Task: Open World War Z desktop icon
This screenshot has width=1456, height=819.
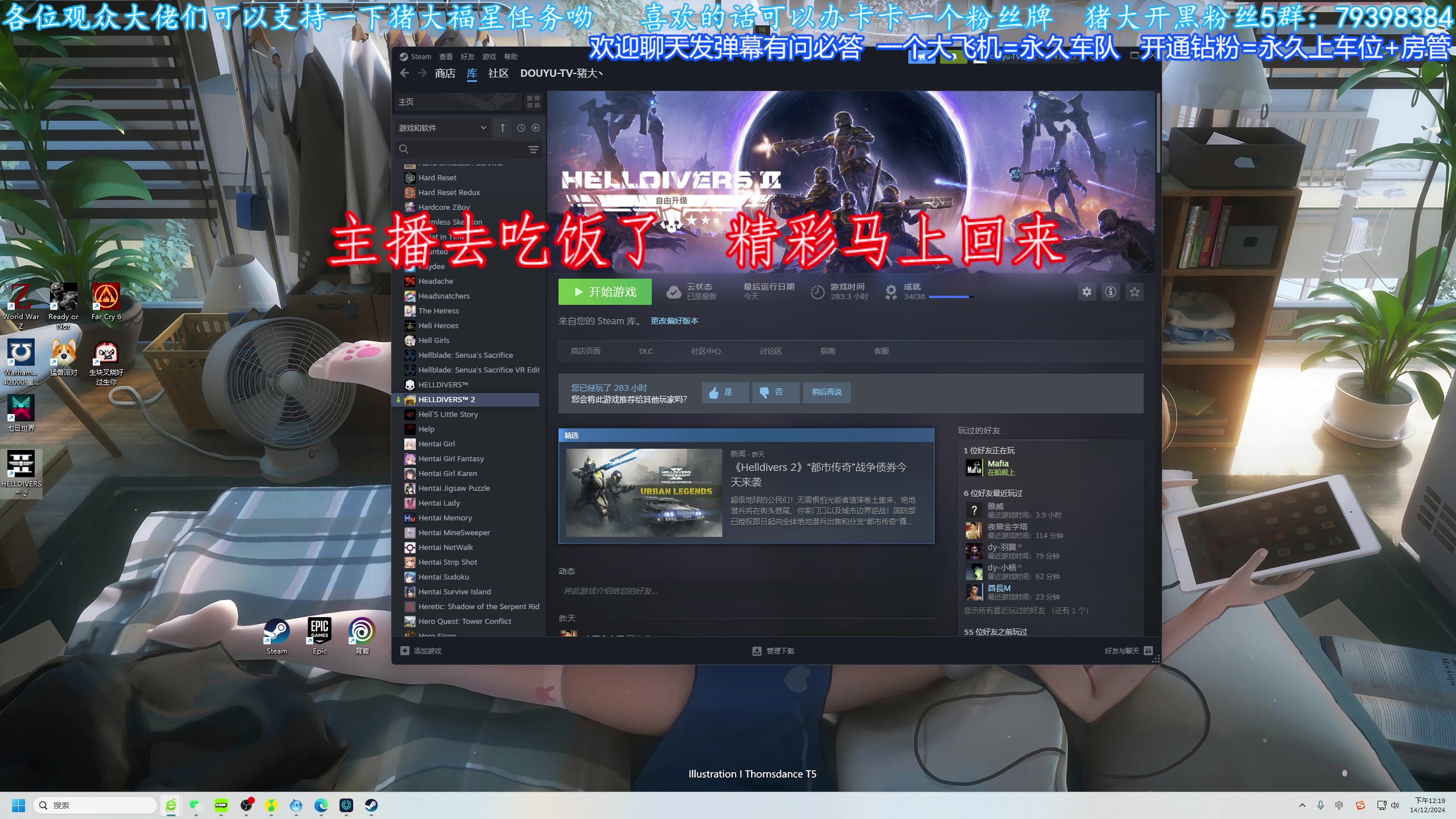Action: [x=21, y=306]
